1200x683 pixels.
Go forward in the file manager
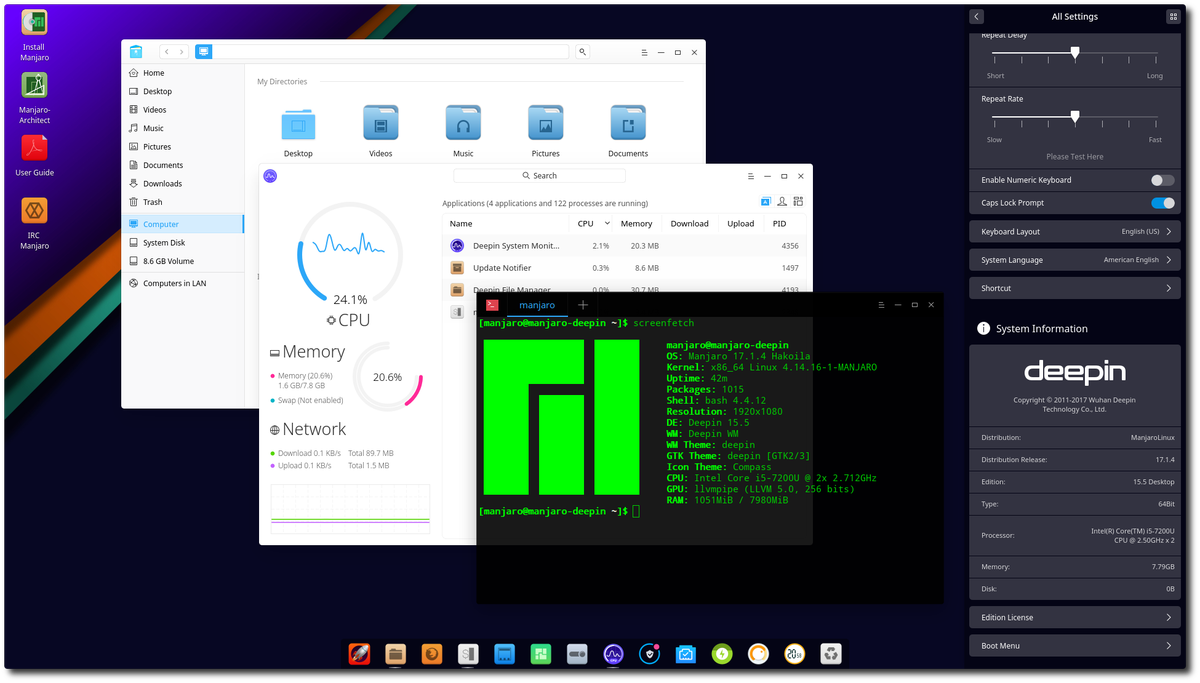(x=180, y=51)
